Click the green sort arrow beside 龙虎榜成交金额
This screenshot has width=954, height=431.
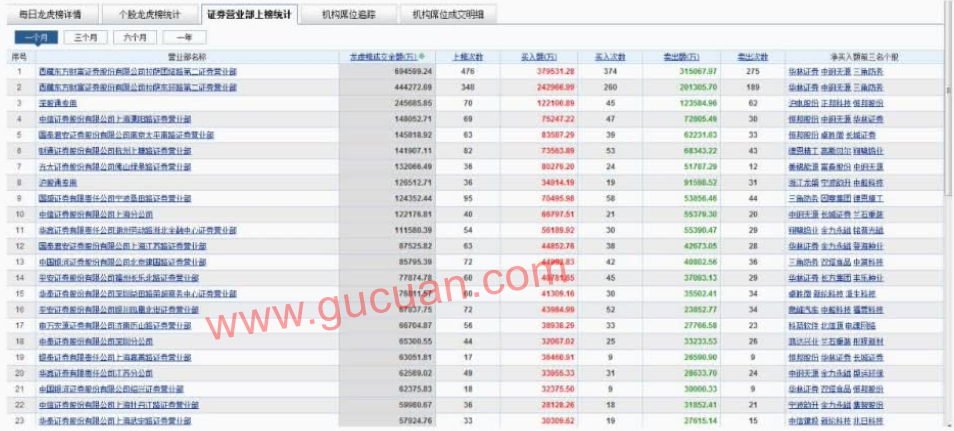point(422,57)
